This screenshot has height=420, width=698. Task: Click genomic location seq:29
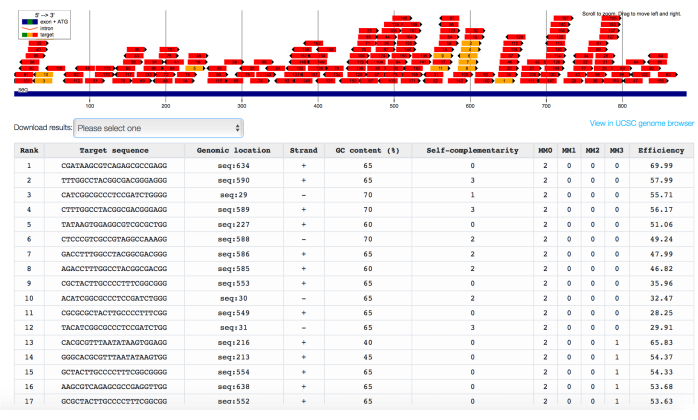pyautogui.click(x=233, y=195)
